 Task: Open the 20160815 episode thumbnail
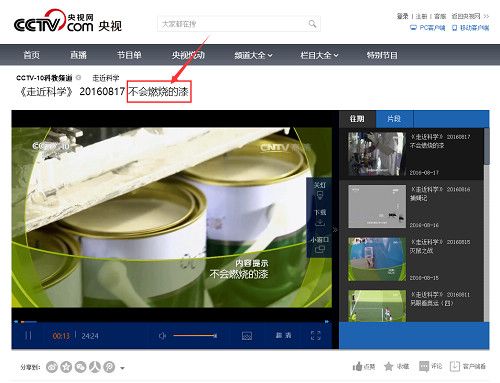[377, 259]
